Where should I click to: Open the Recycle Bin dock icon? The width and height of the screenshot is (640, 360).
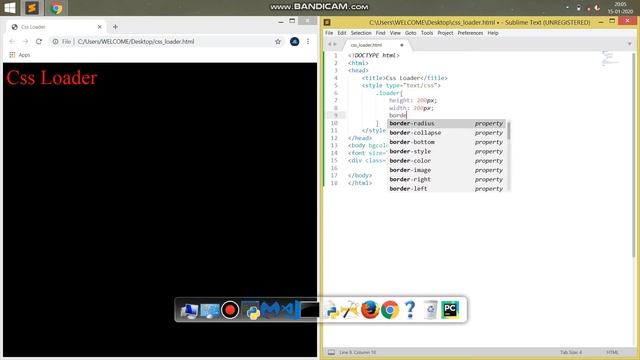[x=430, y=310]
